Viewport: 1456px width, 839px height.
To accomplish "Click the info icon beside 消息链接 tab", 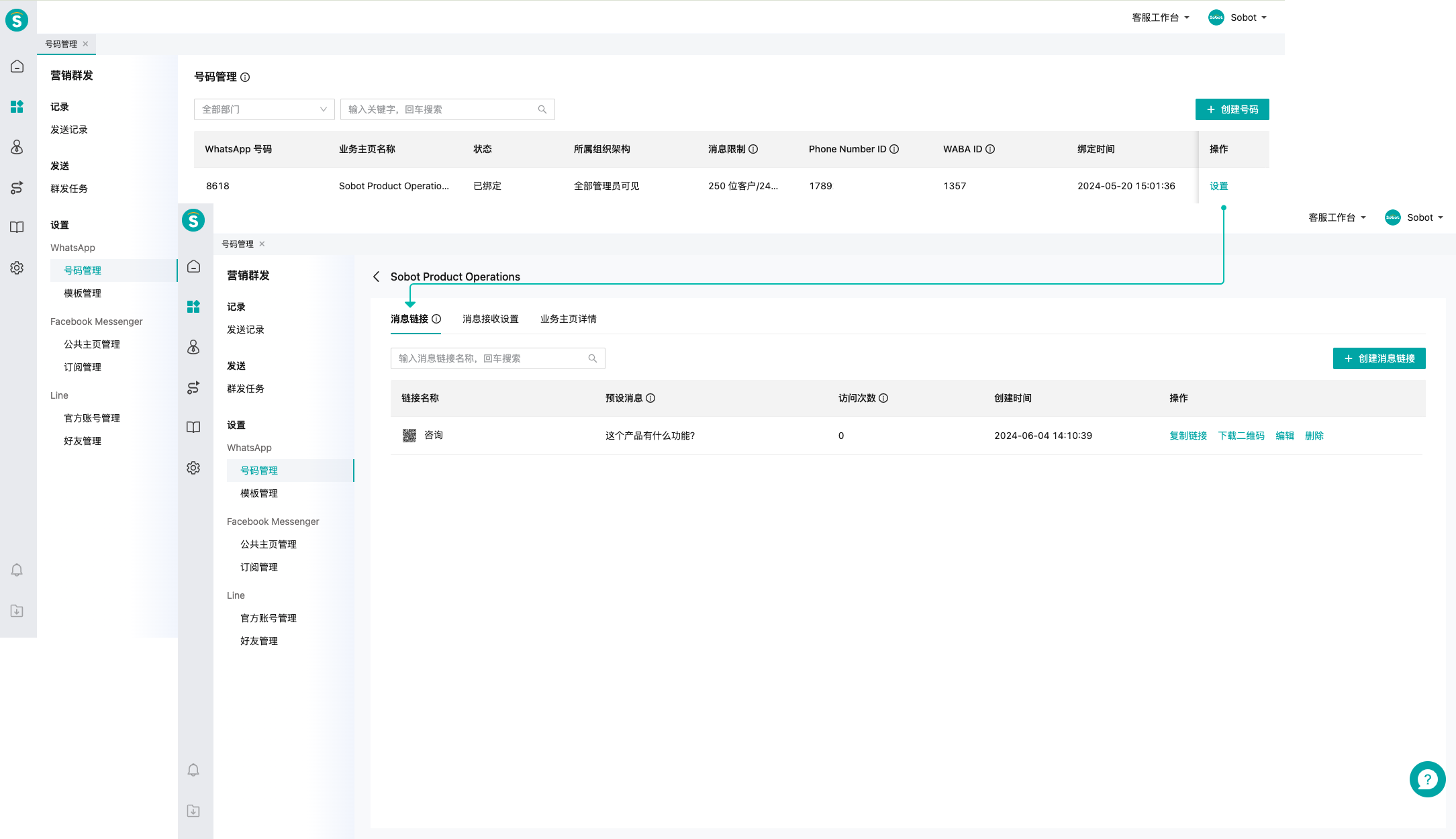I will click(436, 319).
